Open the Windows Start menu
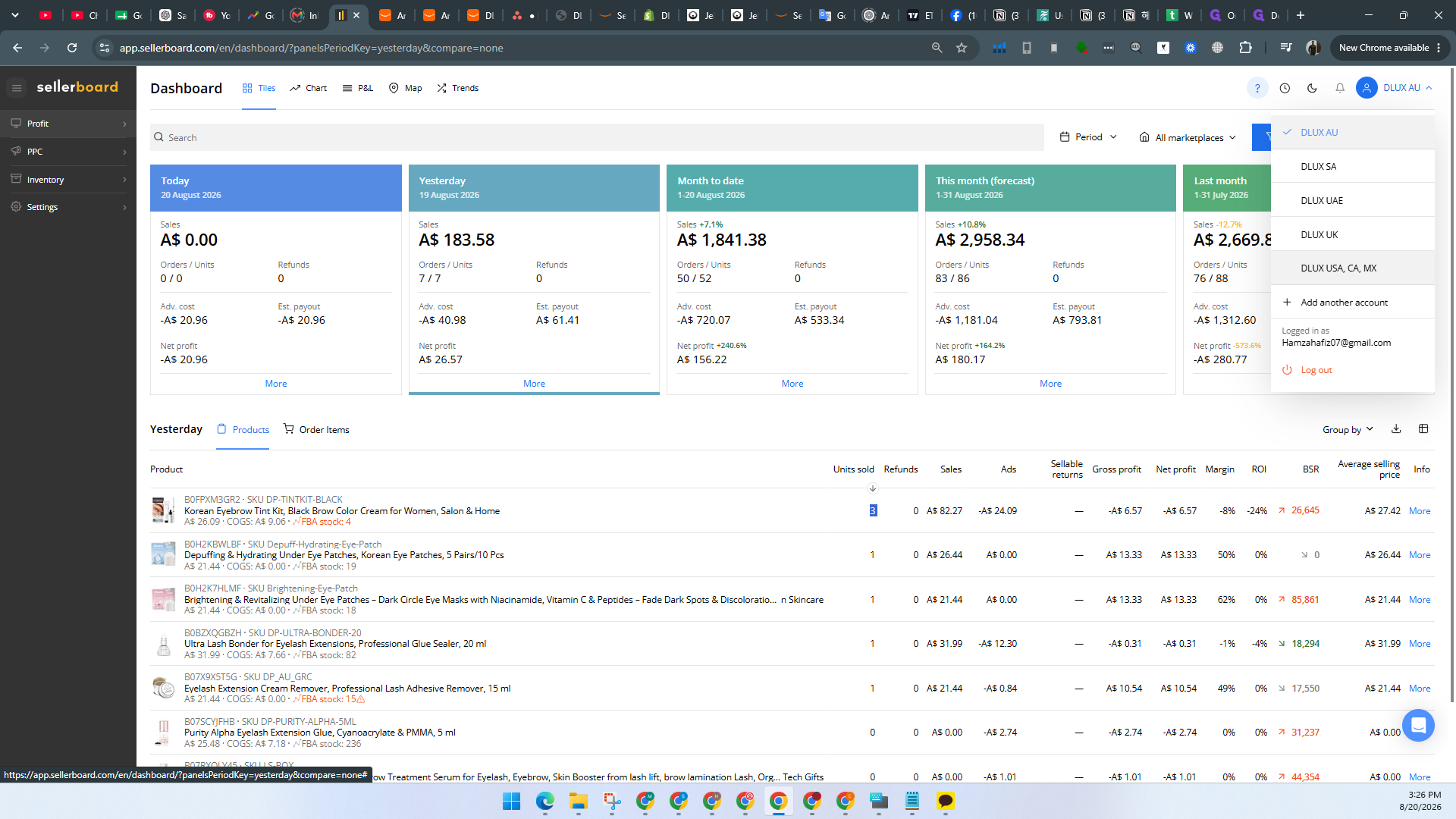The image size is (1456, 819). [x=512, y=801]
